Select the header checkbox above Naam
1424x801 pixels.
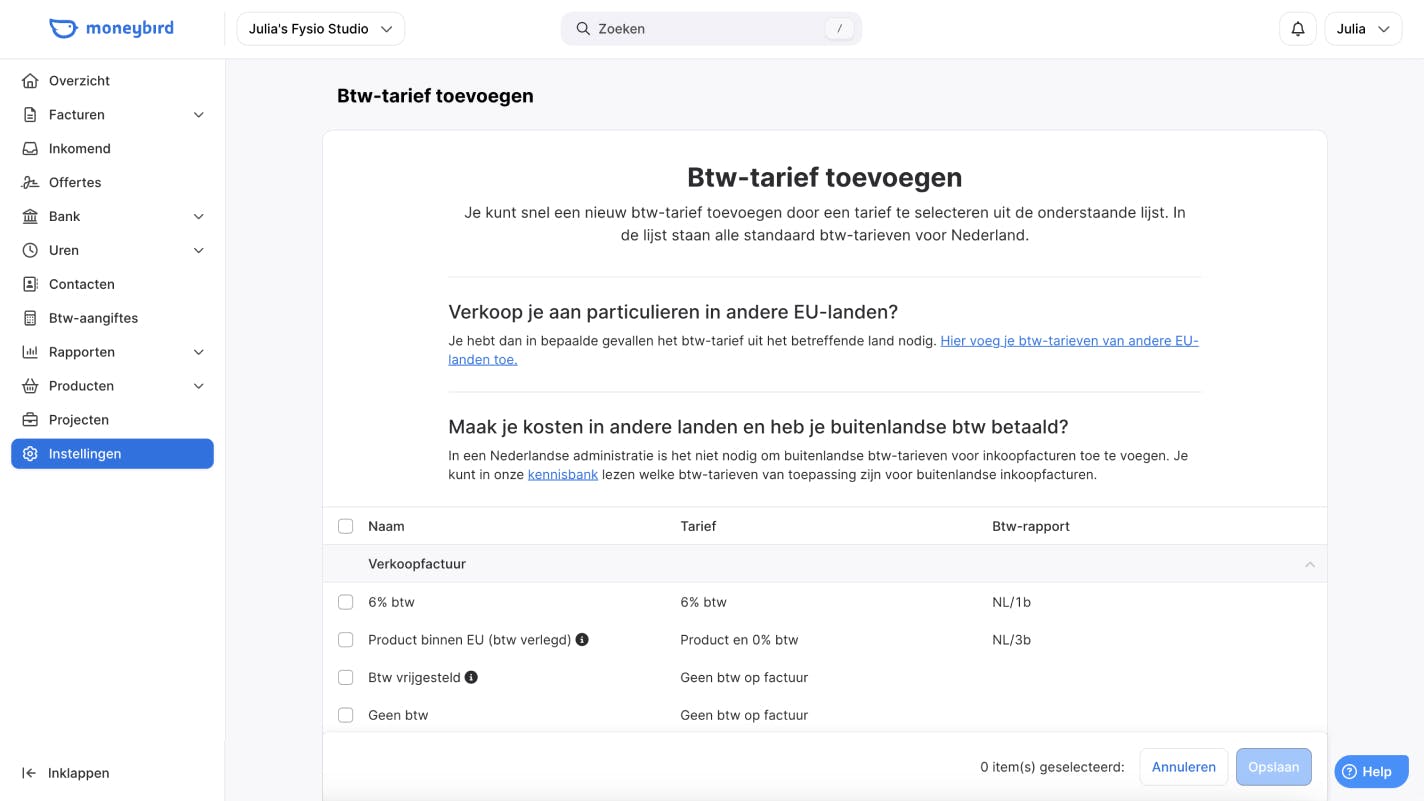(345, 525)
